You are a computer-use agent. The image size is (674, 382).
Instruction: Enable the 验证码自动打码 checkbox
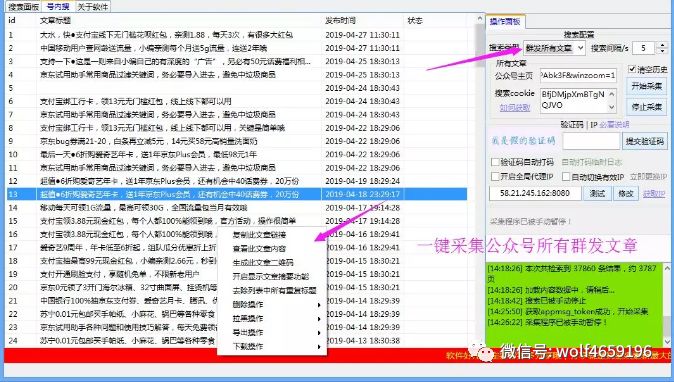495,162
